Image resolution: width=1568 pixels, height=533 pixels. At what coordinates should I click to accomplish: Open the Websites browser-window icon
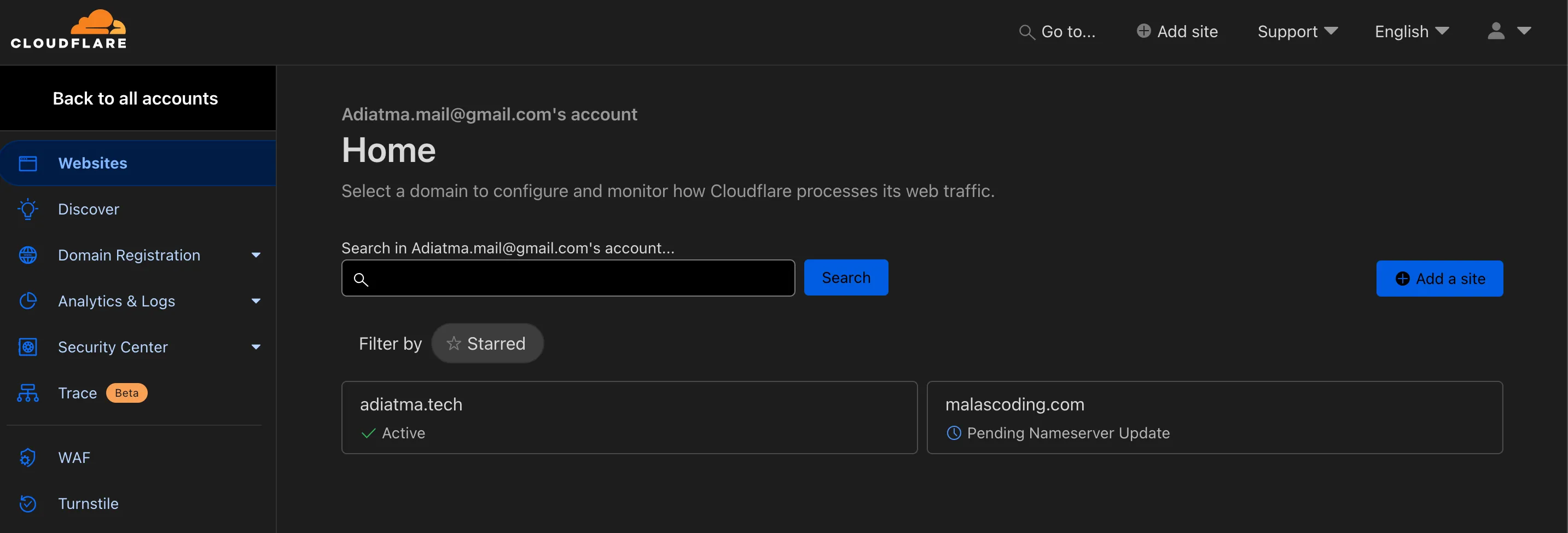click(x=28, y=163)
